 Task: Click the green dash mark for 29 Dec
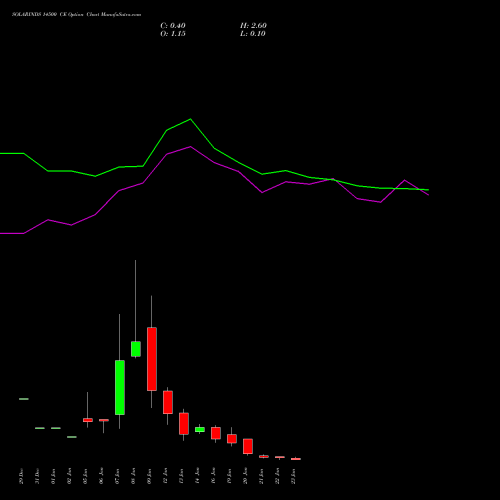click(x=24, y=399)
